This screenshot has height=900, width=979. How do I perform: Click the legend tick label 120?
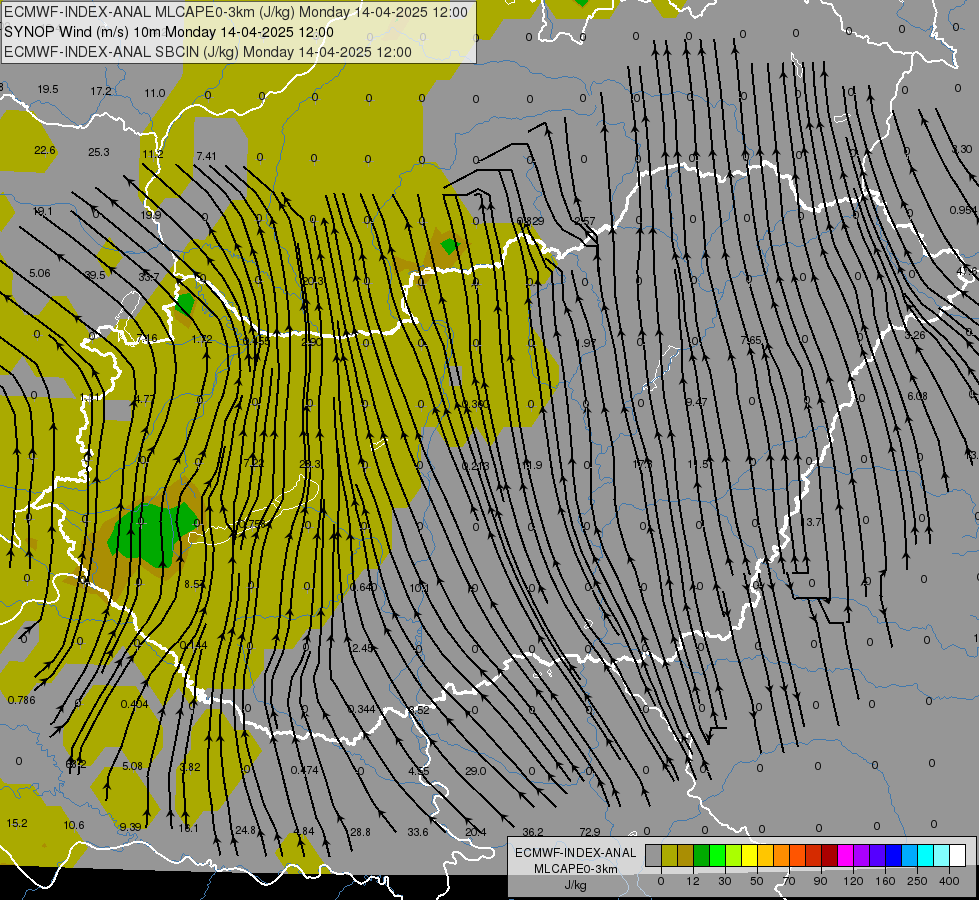tap(853, 881)
